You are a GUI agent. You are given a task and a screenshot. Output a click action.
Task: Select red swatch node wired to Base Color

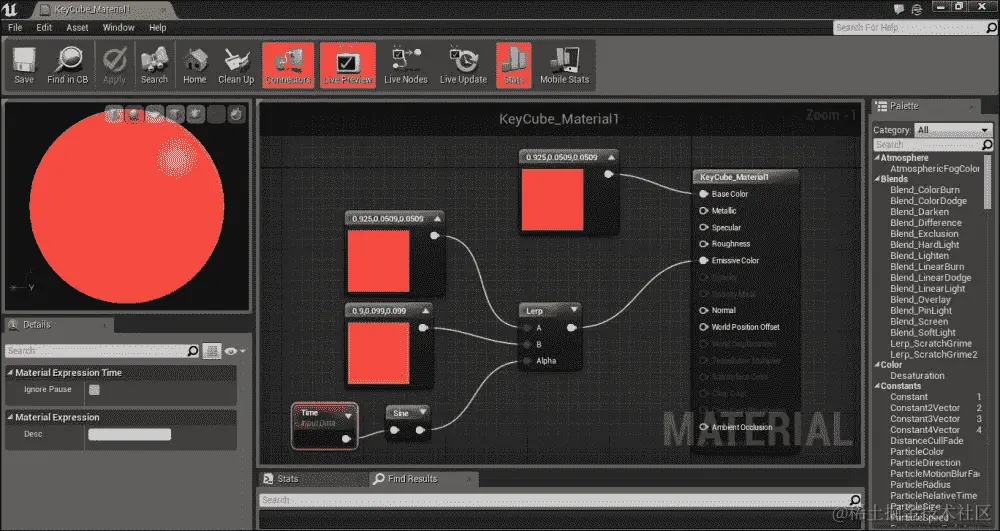[x=552, y=199]
